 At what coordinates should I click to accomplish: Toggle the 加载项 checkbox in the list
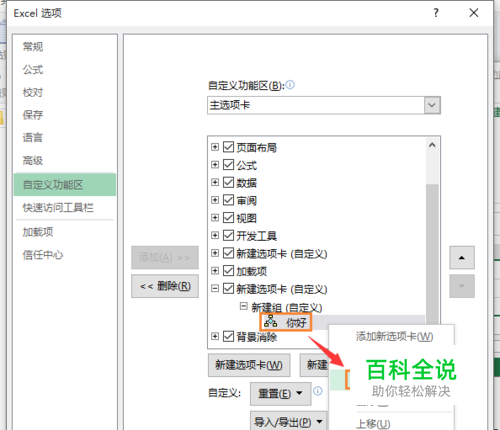[228, 271]
